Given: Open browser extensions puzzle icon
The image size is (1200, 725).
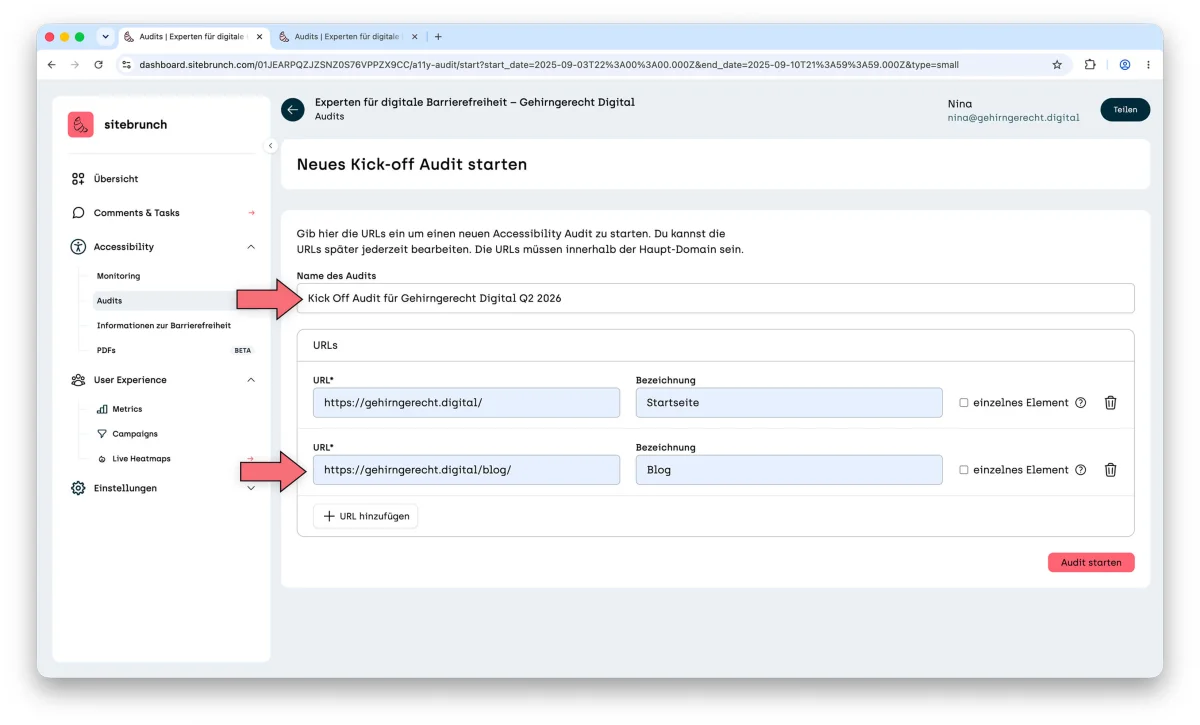Looking at the screenshot, I should point(1090,64).
